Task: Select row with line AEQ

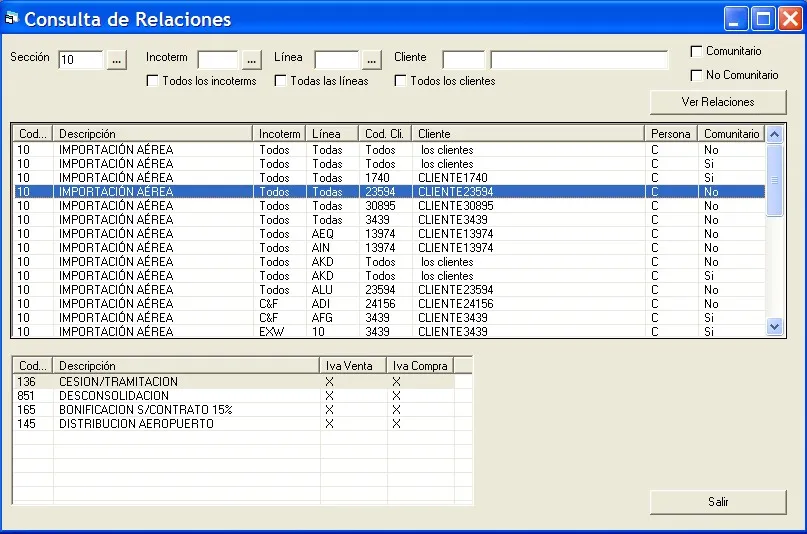Action: (389, 234)
